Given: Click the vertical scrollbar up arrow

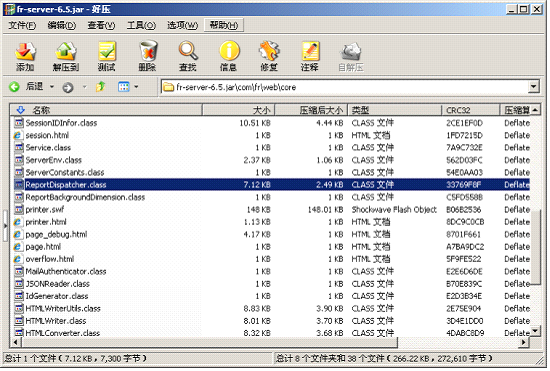Looking at the screenshot, I should 535,110.
